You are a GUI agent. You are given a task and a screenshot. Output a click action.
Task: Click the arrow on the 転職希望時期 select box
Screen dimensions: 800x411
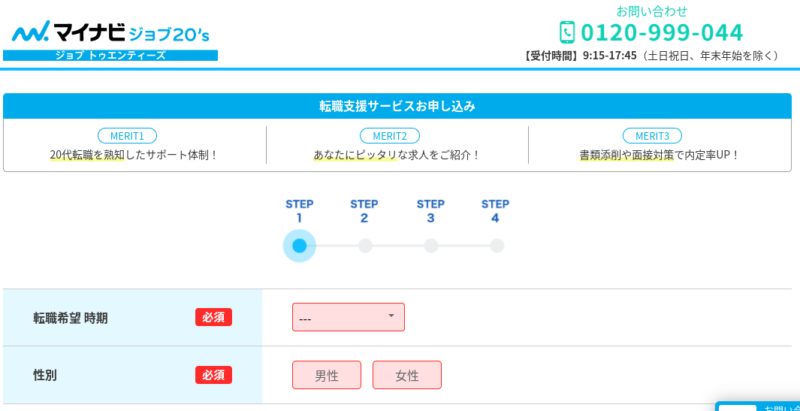391,316
